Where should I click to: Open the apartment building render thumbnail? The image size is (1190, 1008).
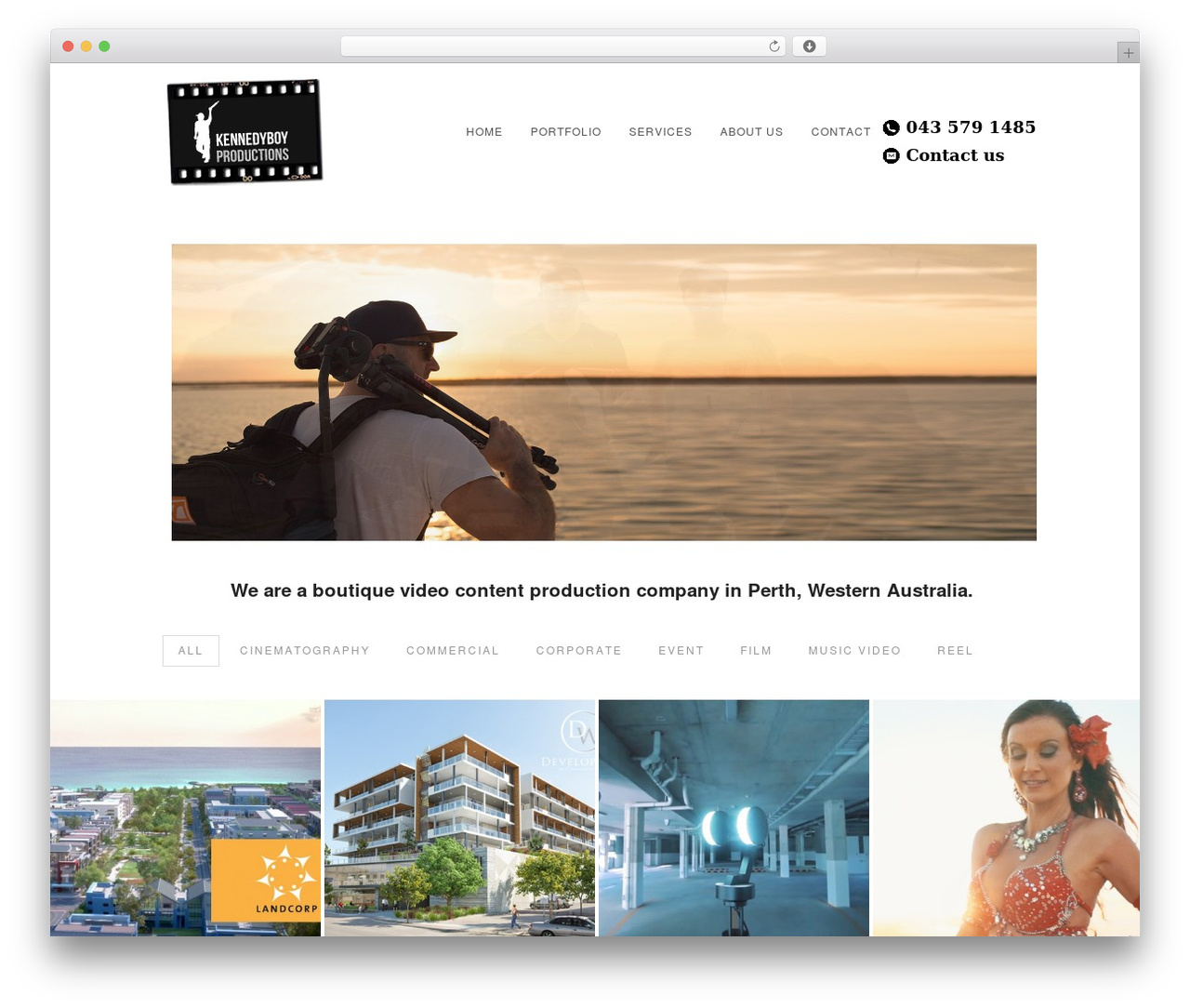(459, 818)
